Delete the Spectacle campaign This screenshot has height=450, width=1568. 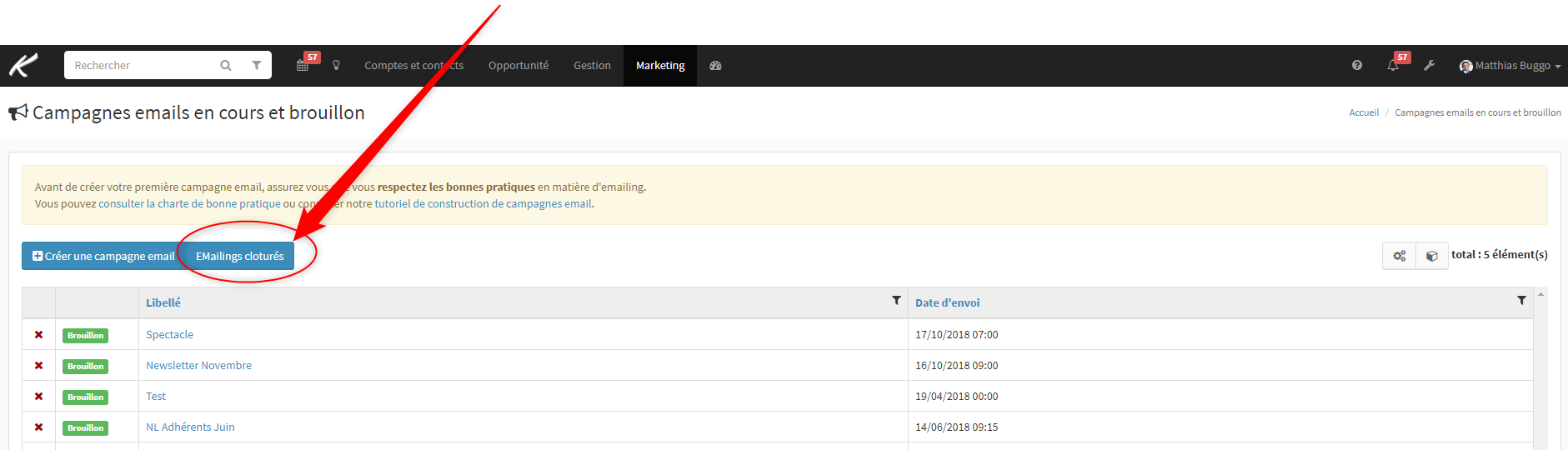(38, 334)
